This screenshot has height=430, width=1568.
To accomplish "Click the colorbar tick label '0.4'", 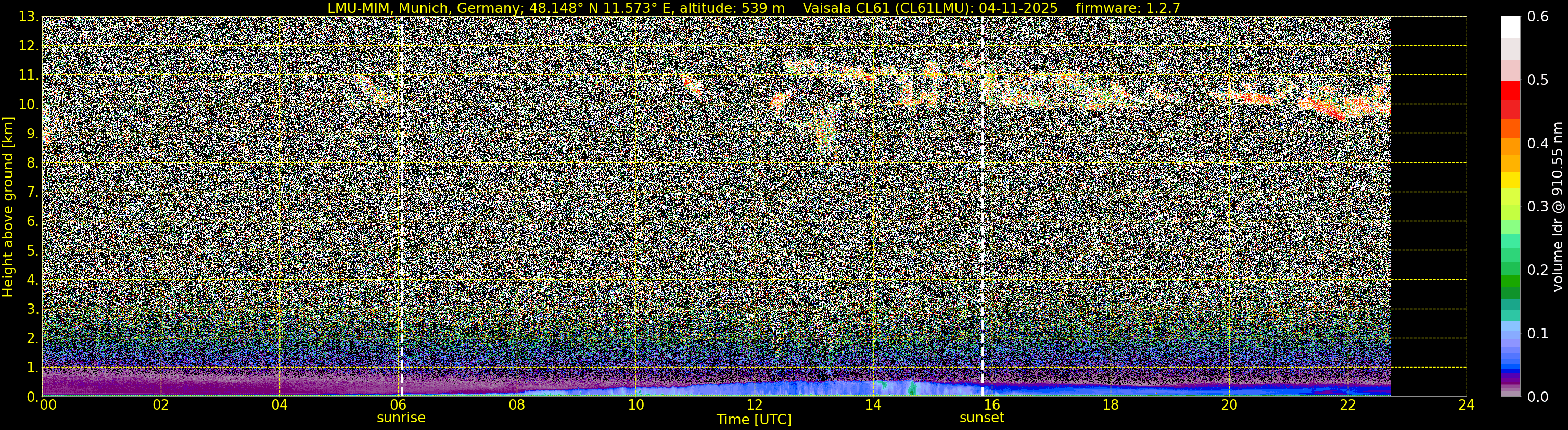I will click(x=1538, y=144).
